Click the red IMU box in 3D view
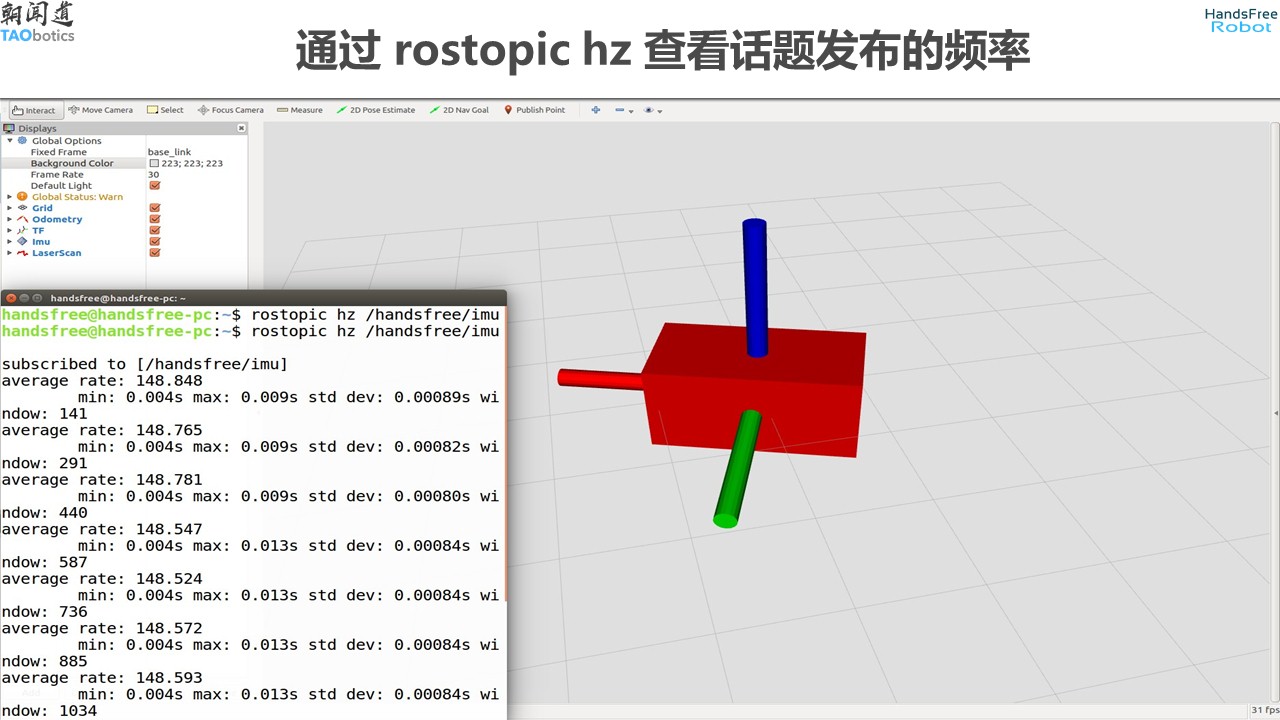The image size is (1280, 720). click(x=754, y=390)
